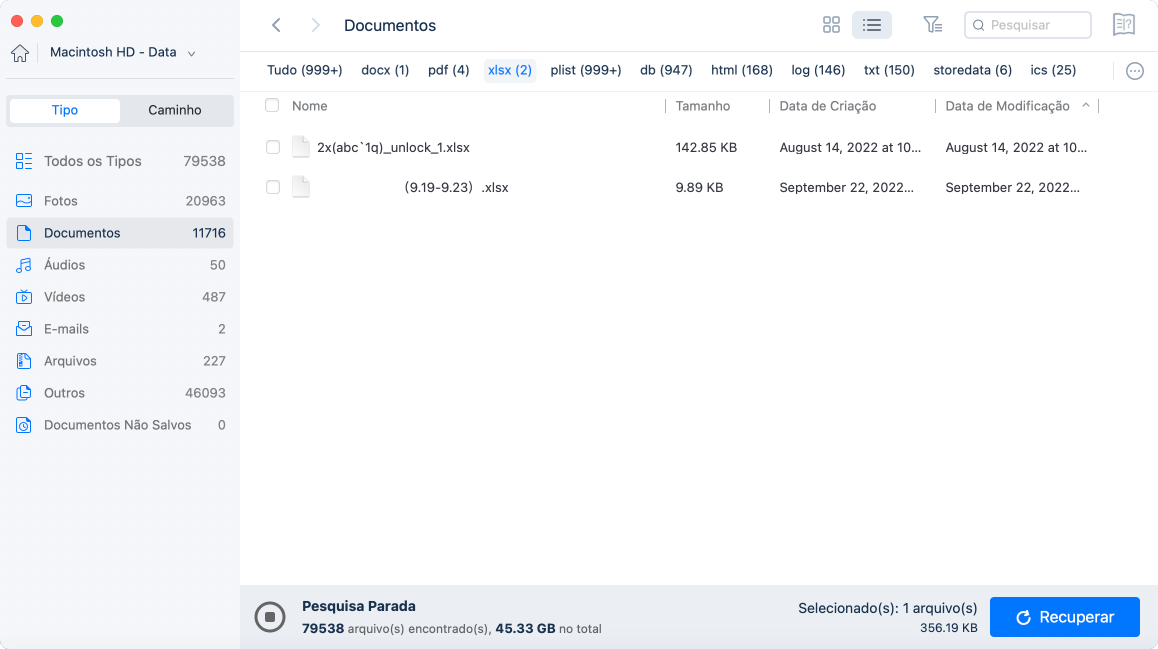This screenshot has height=649, width=1158.
Task: Click the 9.89 KB size cell
Action: tap(699, 188)
